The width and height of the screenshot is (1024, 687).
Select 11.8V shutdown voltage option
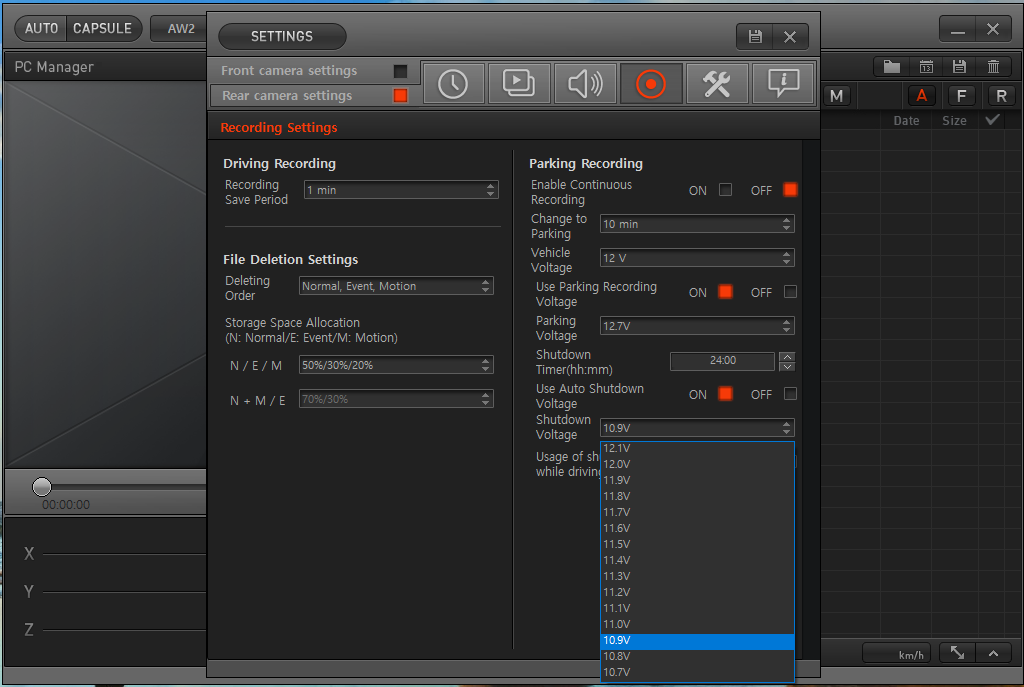click(x=697, y=496)
